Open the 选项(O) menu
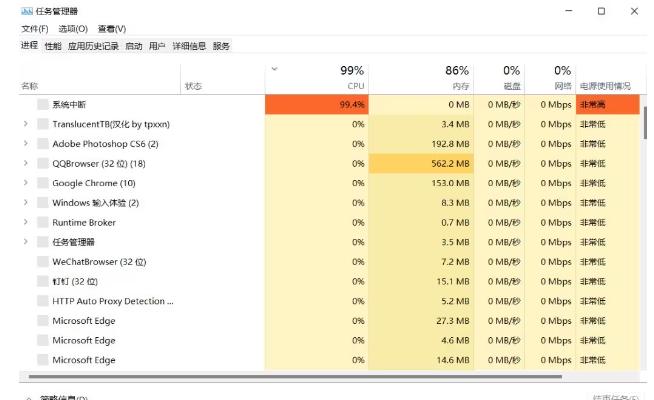654x400 pixels. tap(73, 29)
